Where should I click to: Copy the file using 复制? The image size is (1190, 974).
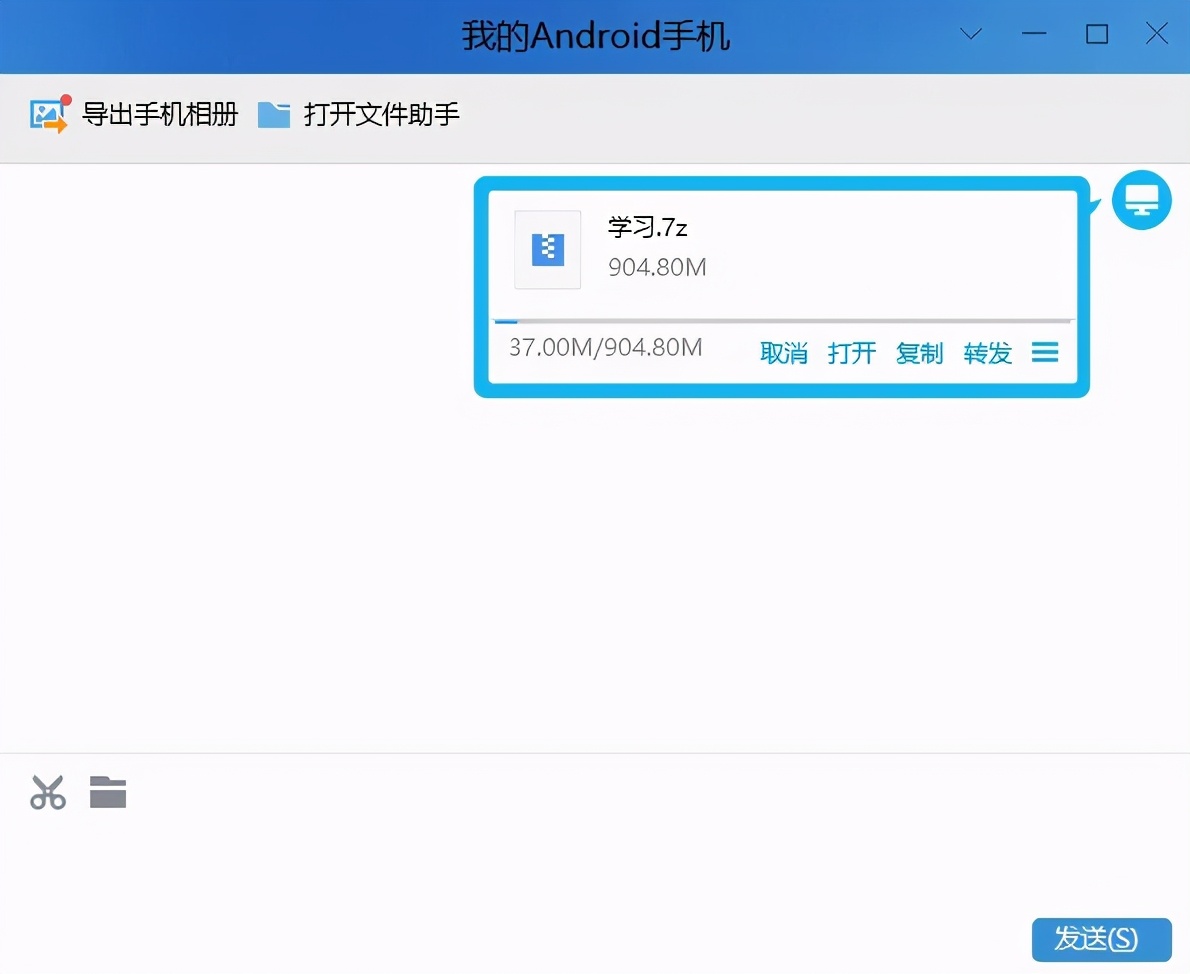(919, 353)
